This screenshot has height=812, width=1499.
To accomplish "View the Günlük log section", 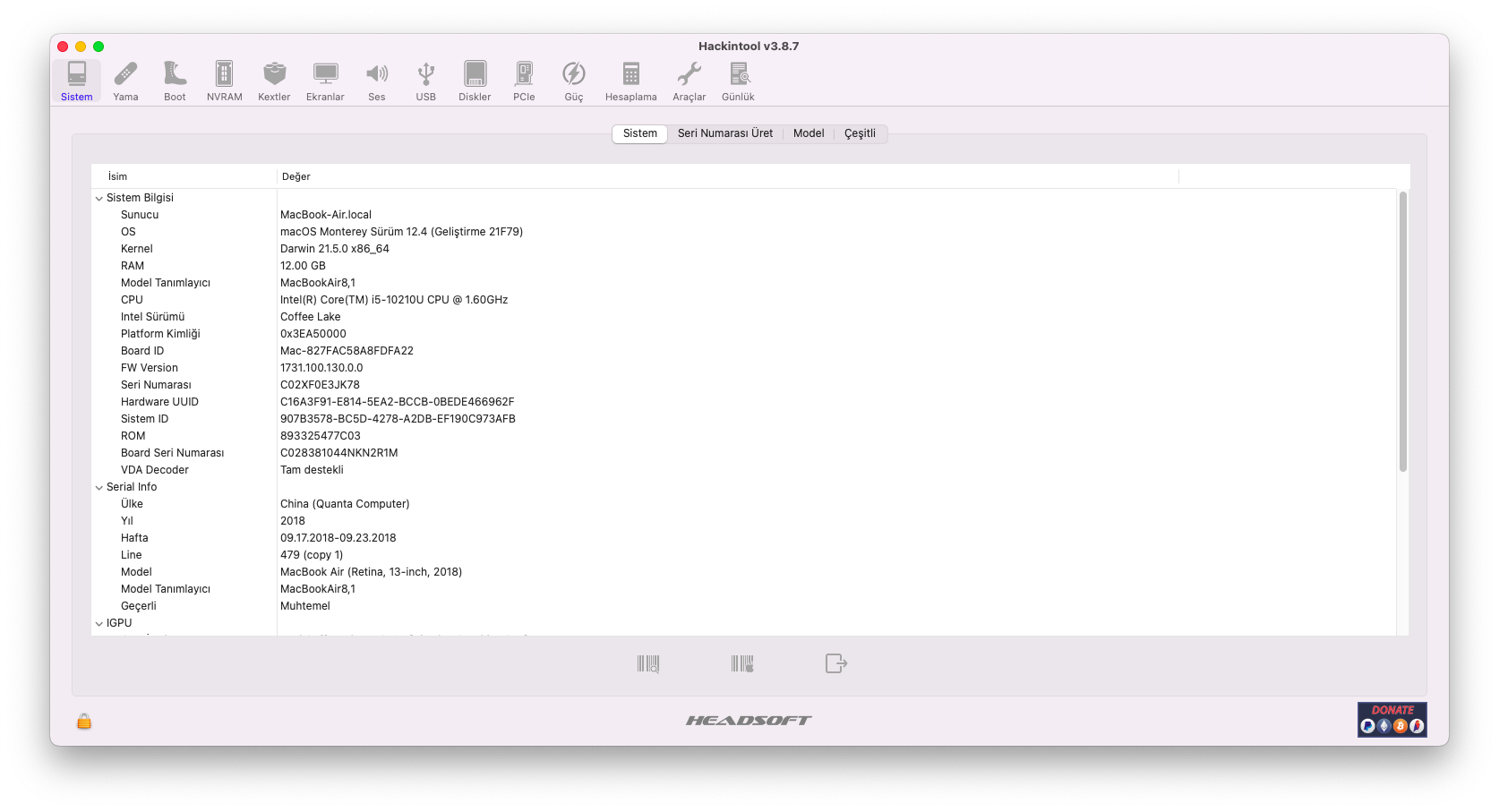I will click(739, 81).
